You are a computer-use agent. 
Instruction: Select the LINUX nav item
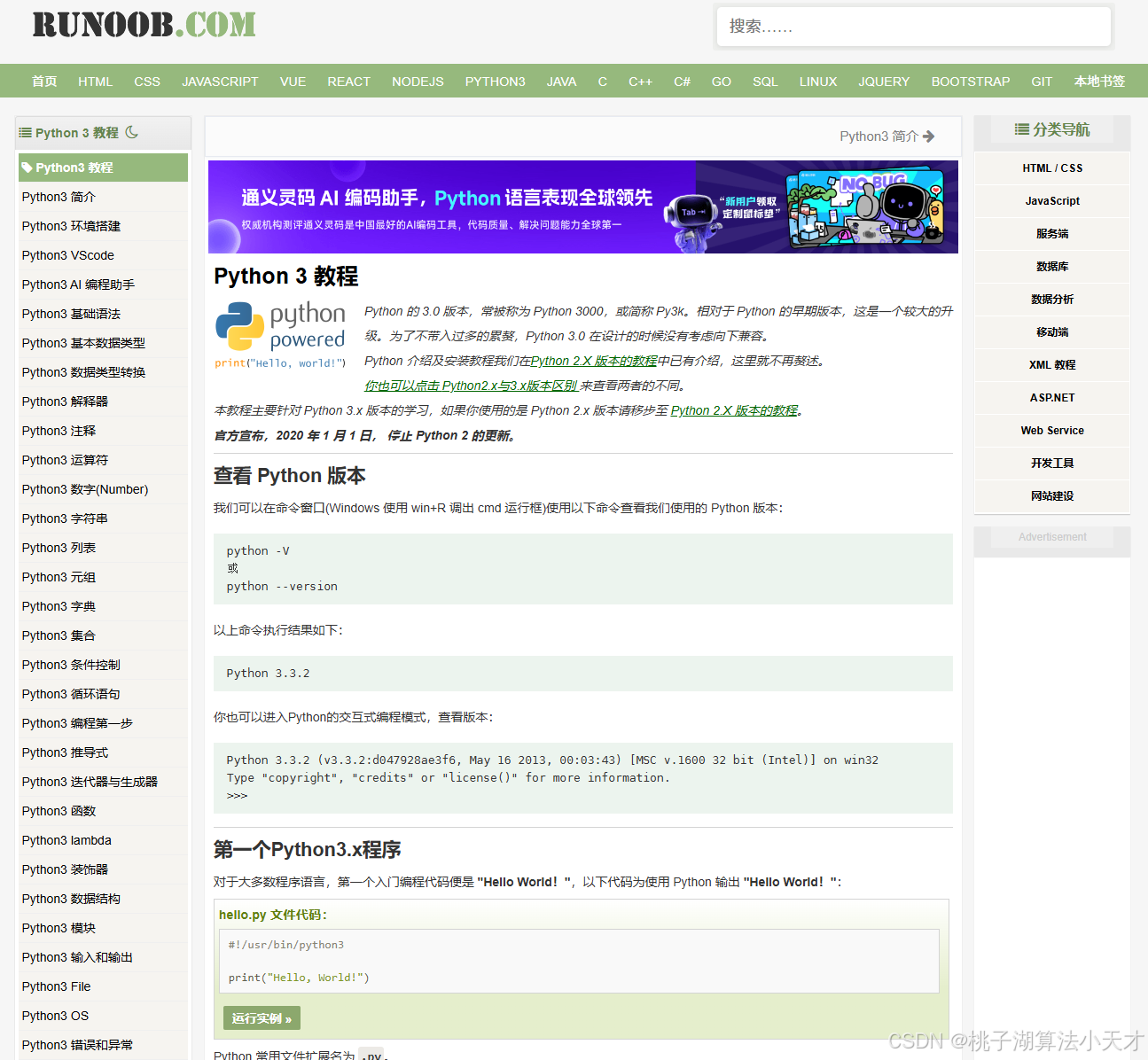click(817, 81)
